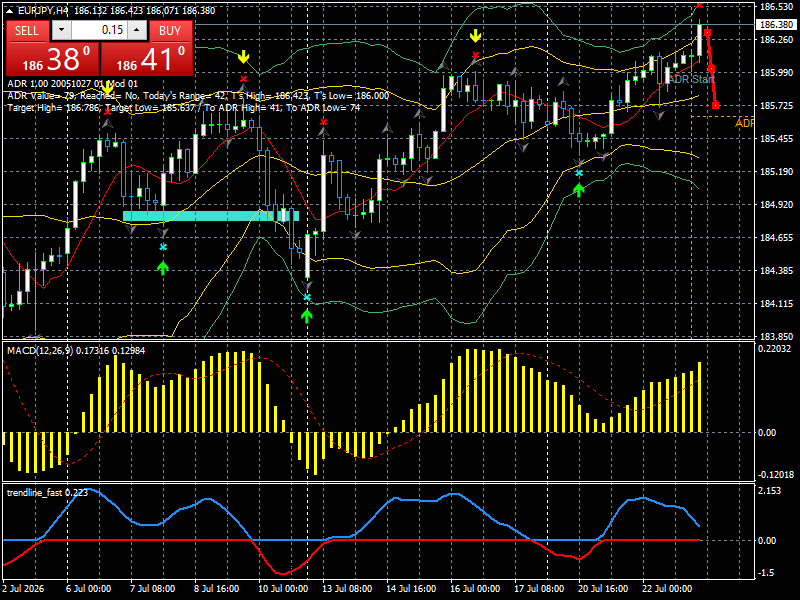Screen dimensions: 800x600
Task: Click the 185.990 price scale label
Action: pos(776,72)
